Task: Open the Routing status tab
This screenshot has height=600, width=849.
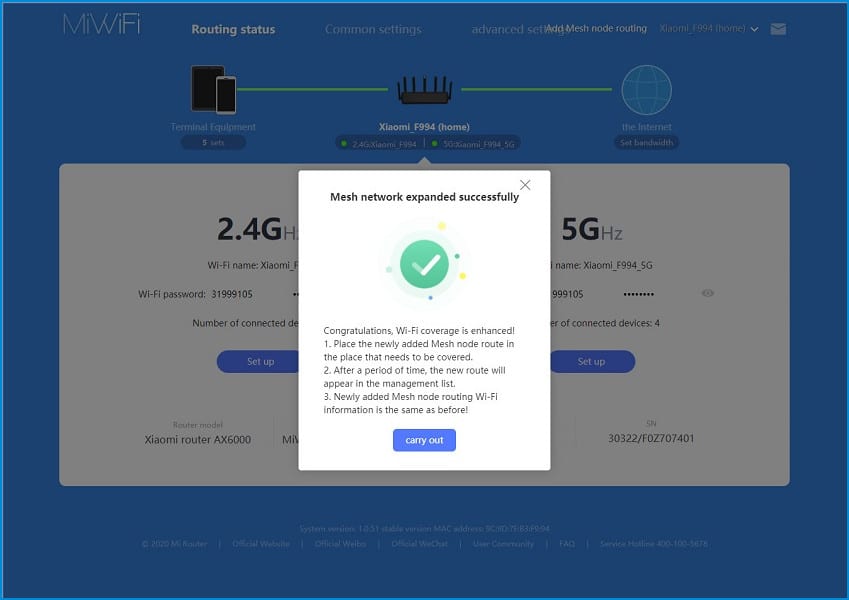Action: click(x=233, y=29)
